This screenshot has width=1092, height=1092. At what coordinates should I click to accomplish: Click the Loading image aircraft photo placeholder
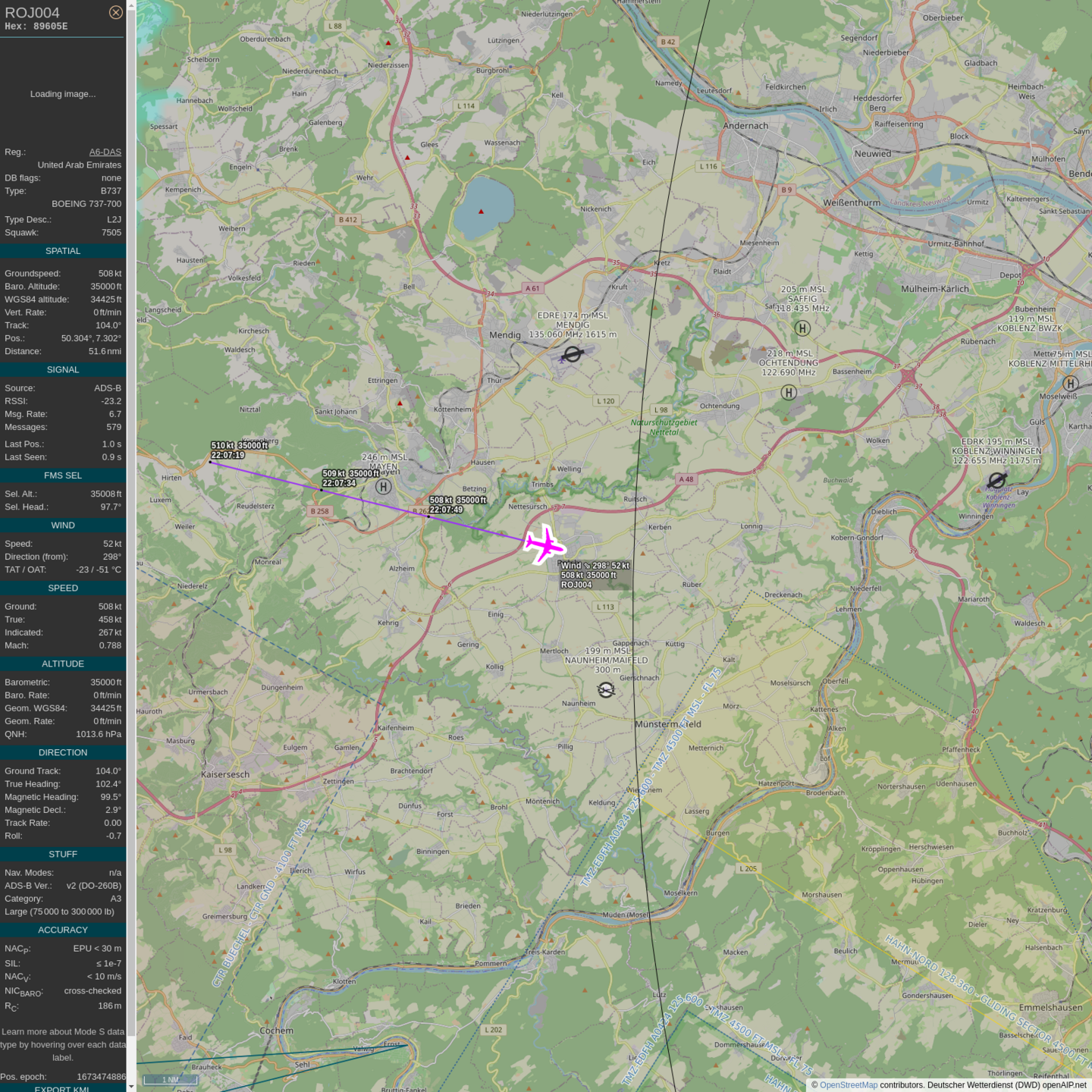coord(63,94)
